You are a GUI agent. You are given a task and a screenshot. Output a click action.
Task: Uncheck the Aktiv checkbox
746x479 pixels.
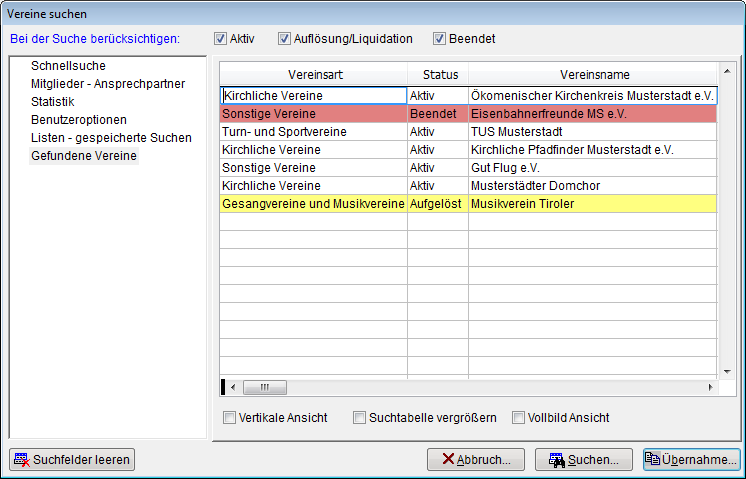pyautogui.click(x=220, y=39)
